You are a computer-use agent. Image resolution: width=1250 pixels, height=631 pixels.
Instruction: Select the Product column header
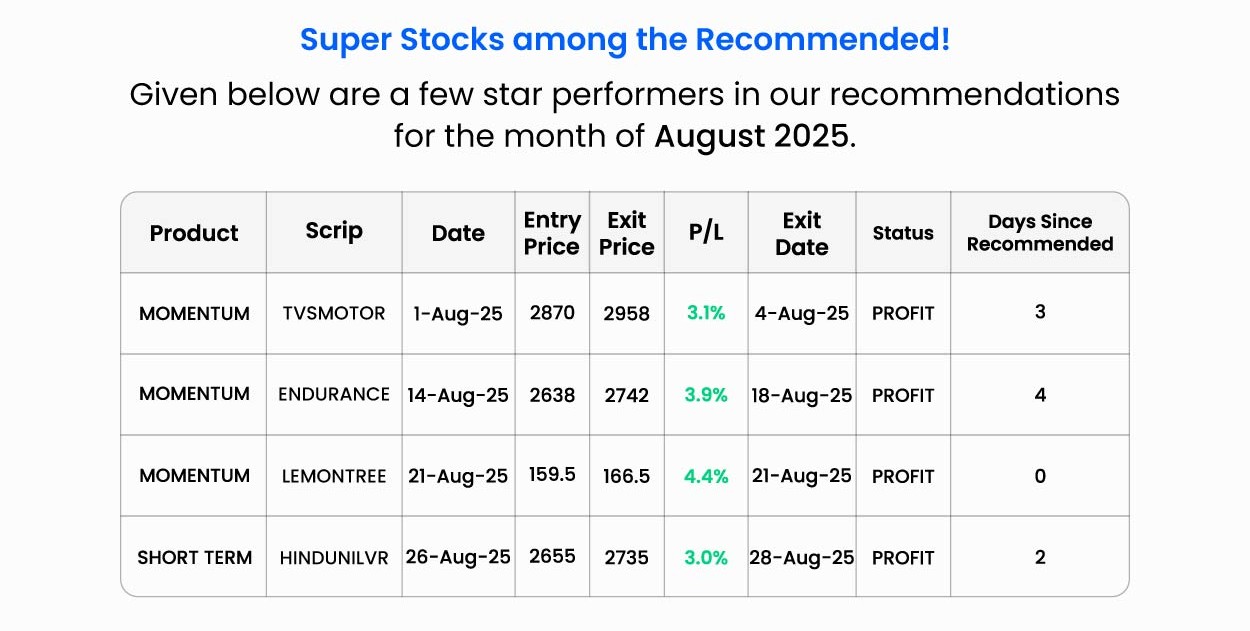click(194, 233)
